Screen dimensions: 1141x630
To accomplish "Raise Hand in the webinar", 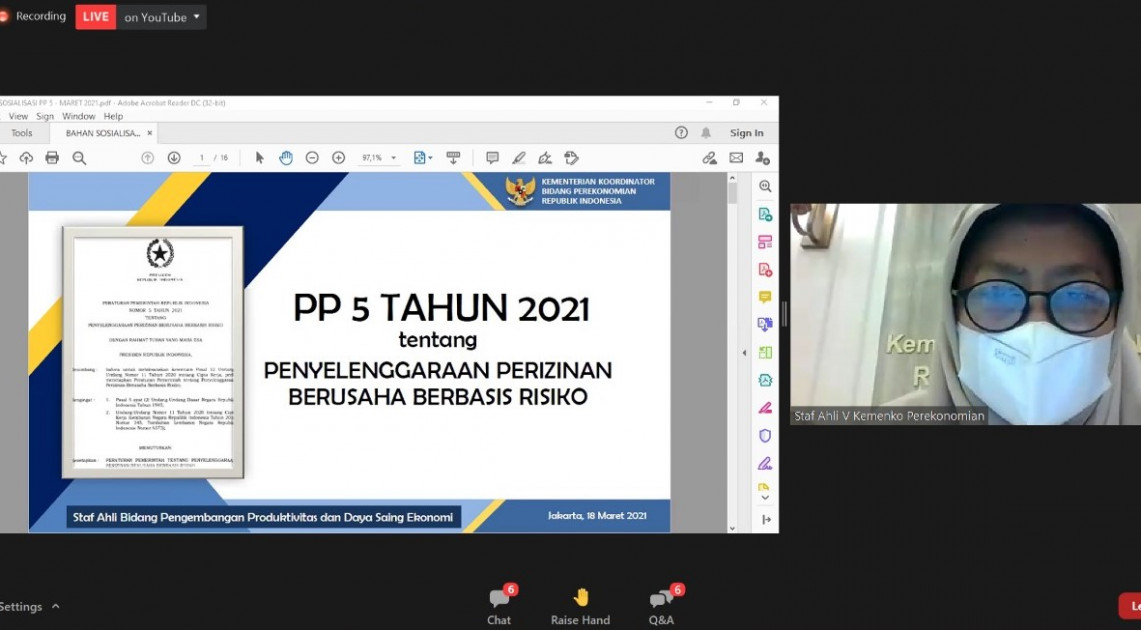I will (x=580, y=606).
